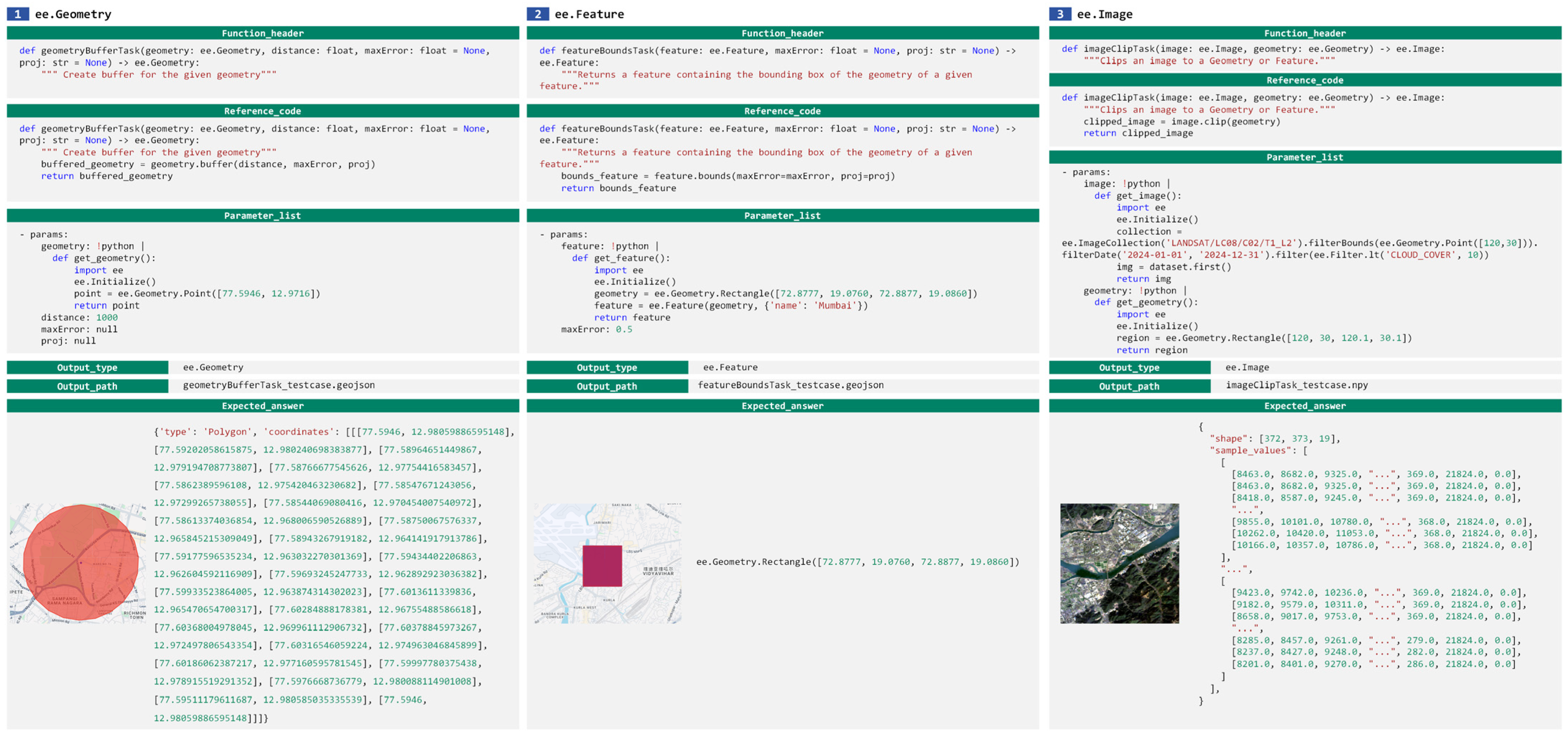The image size is (1568, 738).
Task: Open the Landsat satellite image thumbnail
Action: coord(1119,563)
